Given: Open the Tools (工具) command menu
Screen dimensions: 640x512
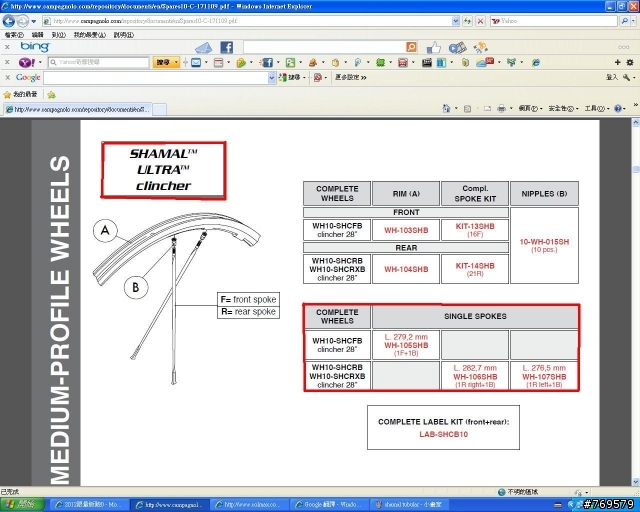Looking at the screenshot, I should [596, 109].
